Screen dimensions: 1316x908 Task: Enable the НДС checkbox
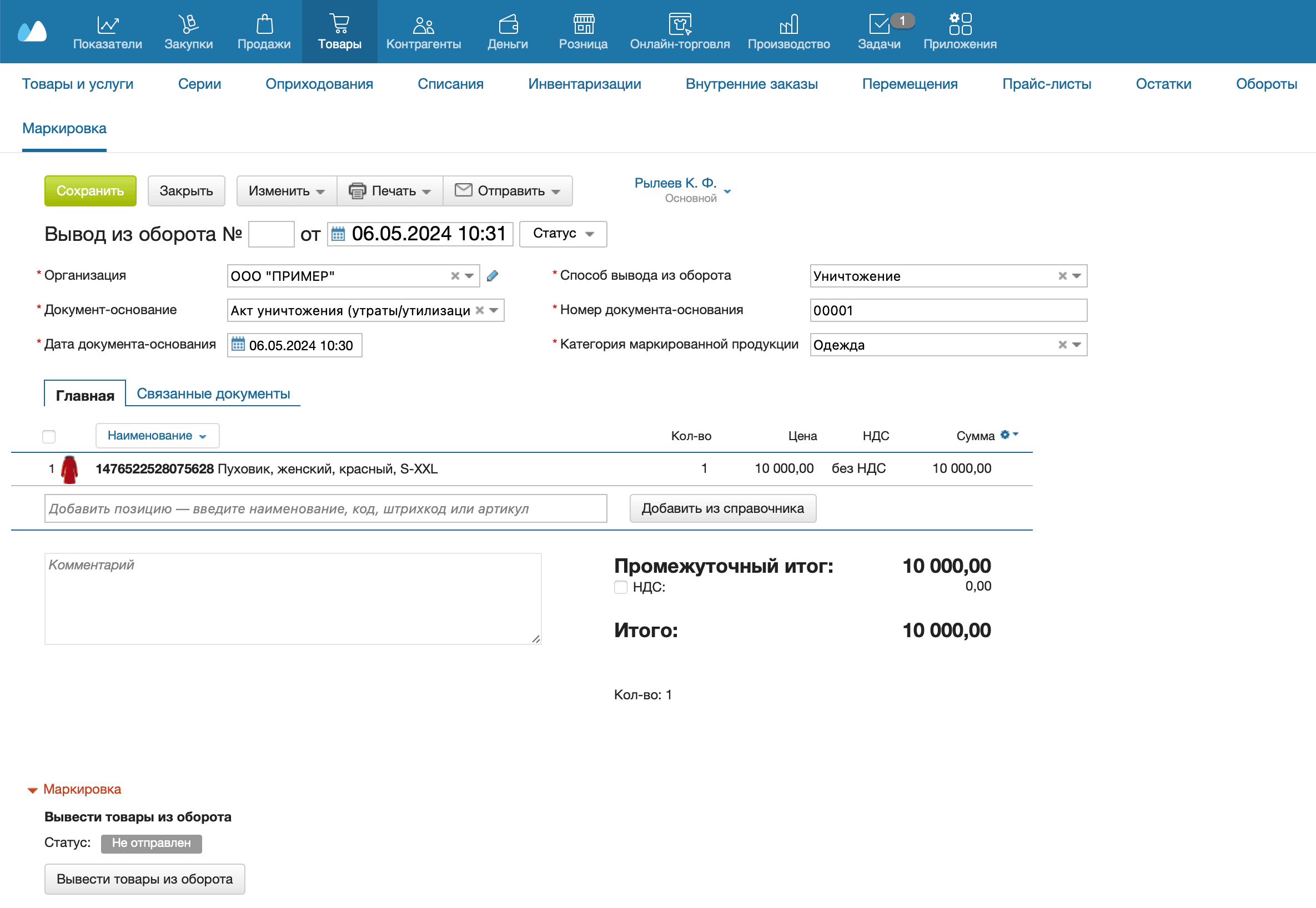[620, 587]
